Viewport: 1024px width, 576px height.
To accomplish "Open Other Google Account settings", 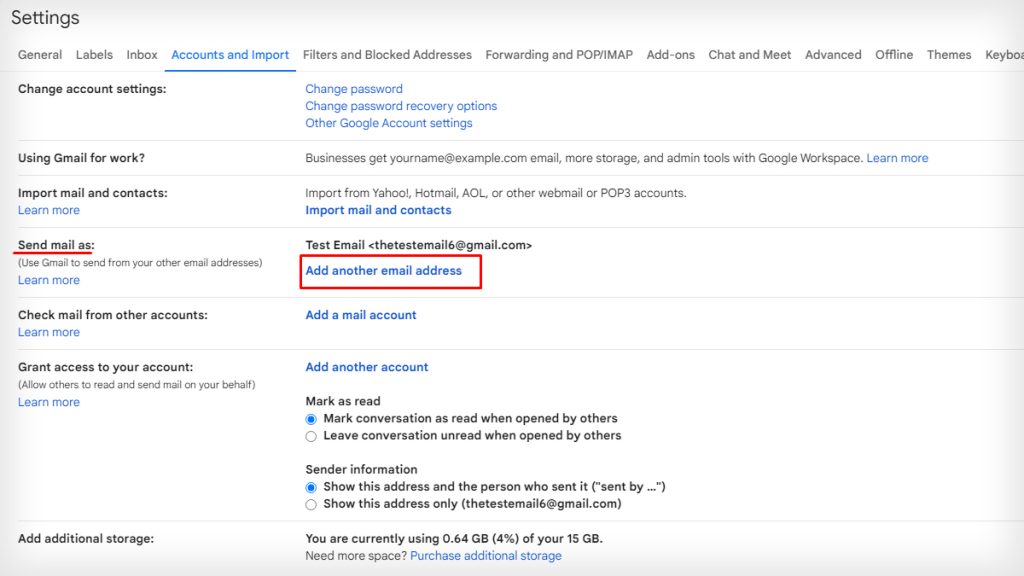I will (x=388, y=122).
